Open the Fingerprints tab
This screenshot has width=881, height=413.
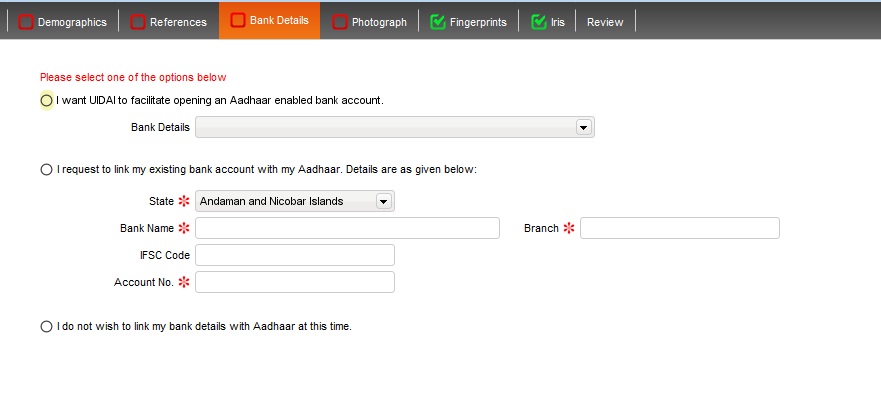(468, 22)
